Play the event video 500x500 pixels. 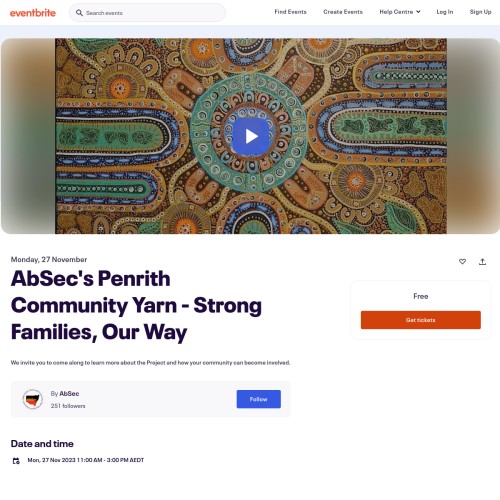[251, 136]
